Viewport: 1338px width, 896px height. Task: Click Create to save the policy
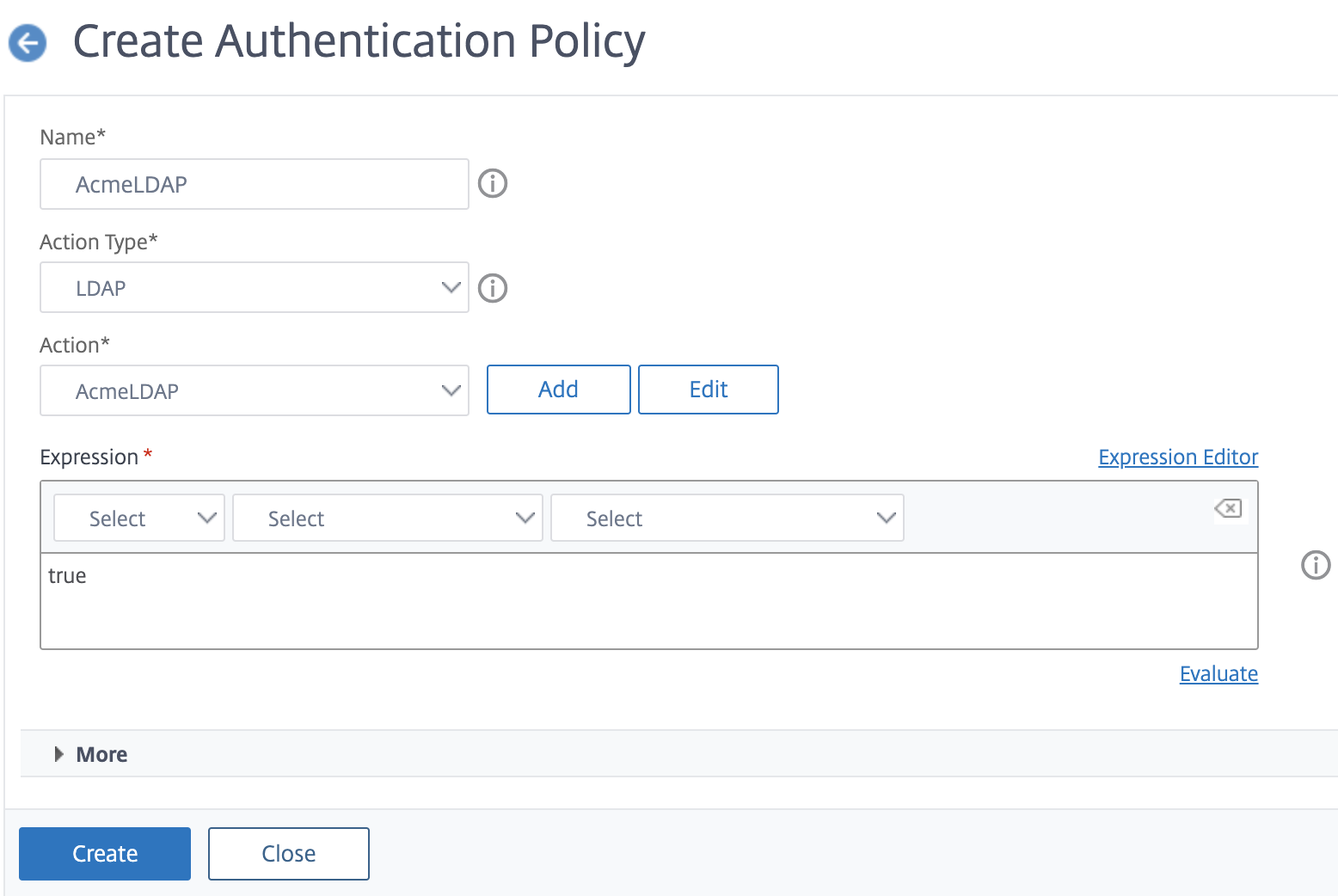coord(104,853)
